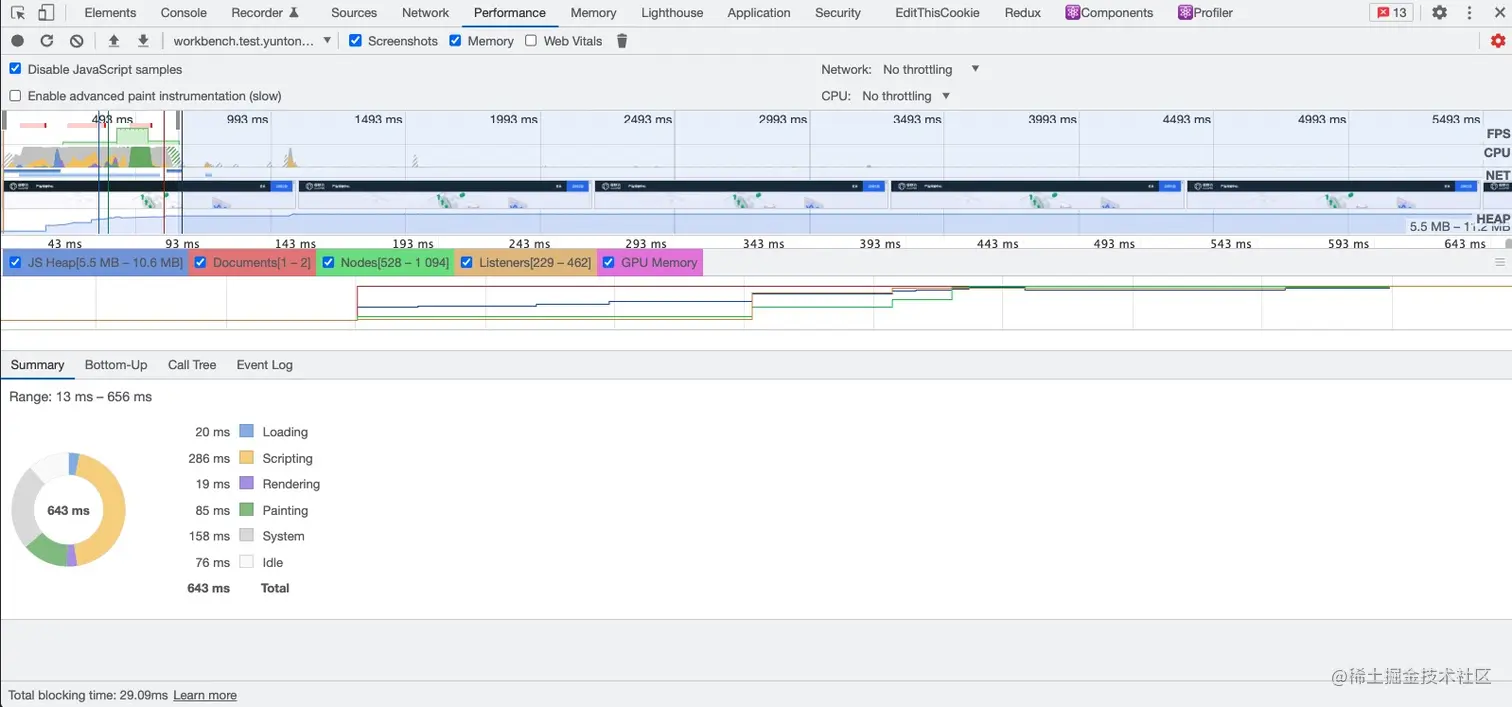Image resolution: width=1512 pixels, height=707 pixels.
Task: Select the Performance panel tab
Action: tap(510, 13)
